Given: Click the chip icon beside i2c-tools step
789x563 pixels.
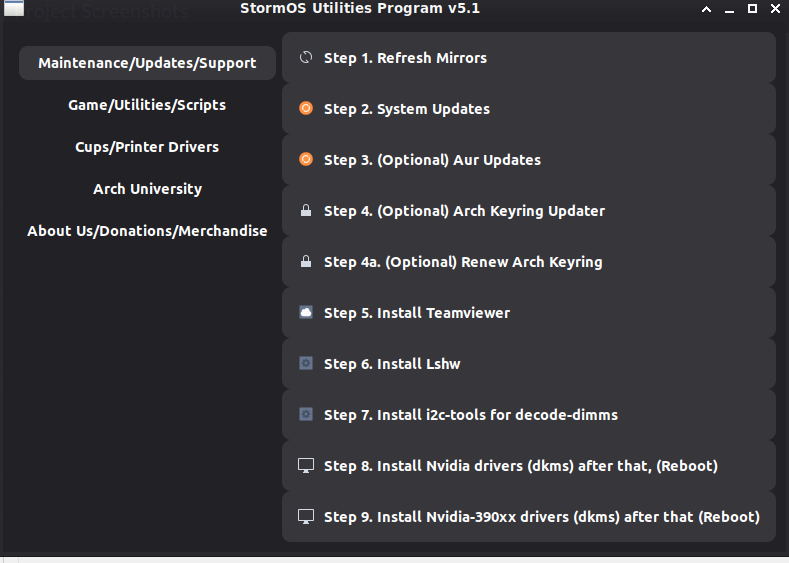Looking at the screenshot, I should pyautogui.click(x=306, y=415).
